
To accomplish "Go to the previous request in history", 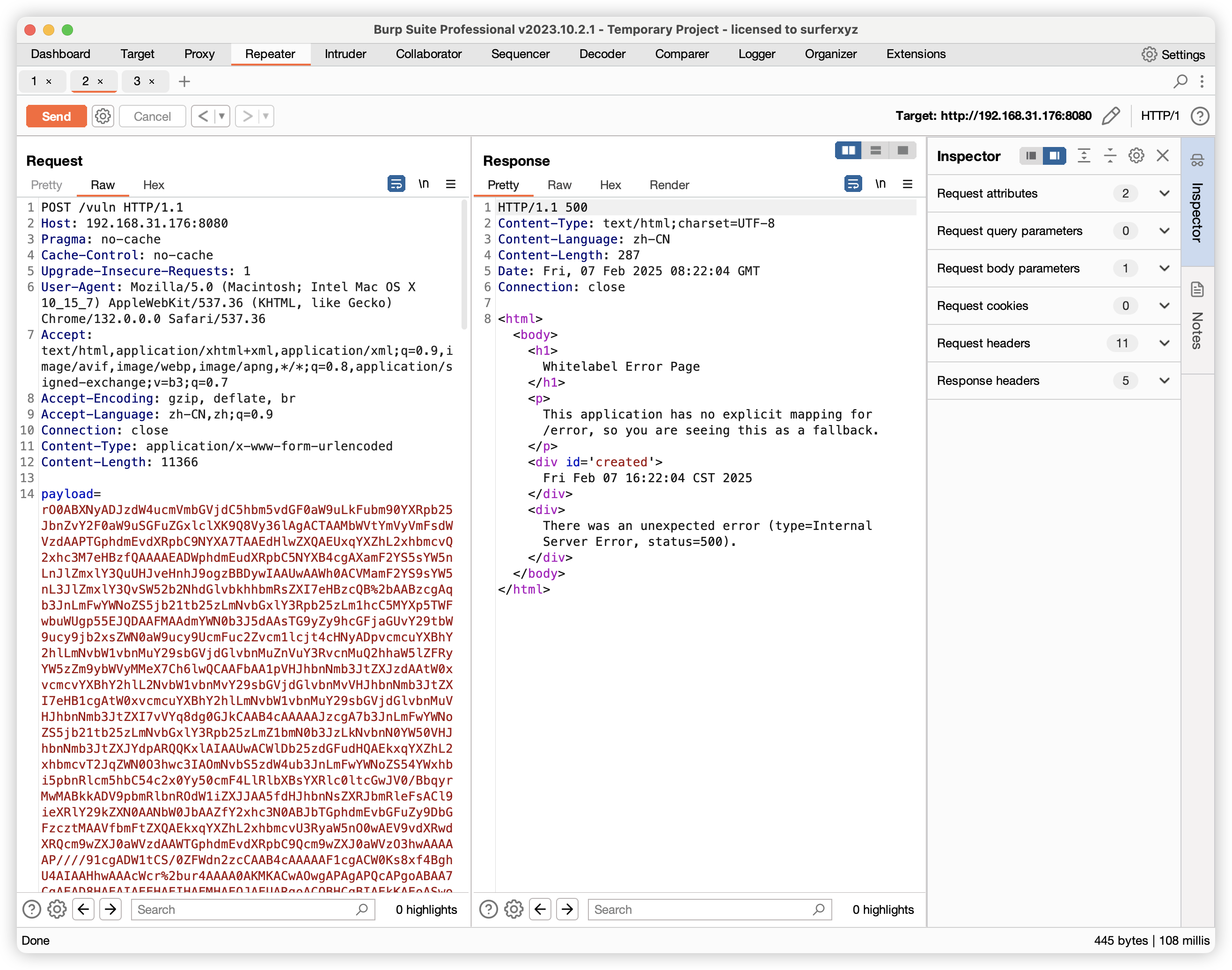I will click(203, 117).
